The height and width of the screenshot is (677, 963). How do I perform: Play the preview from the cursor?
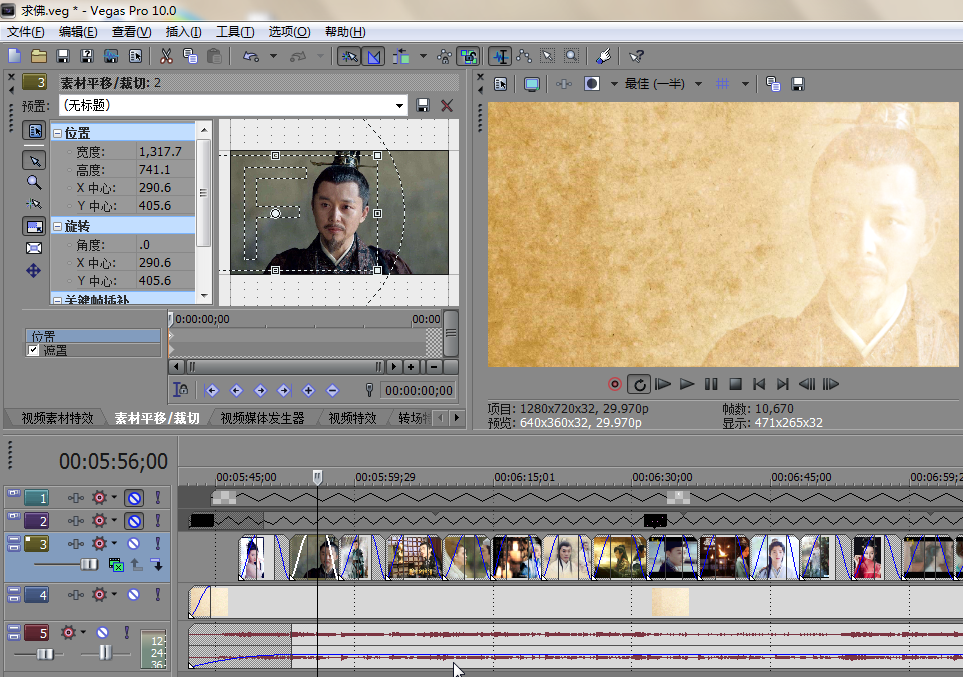tap(687, 385)
